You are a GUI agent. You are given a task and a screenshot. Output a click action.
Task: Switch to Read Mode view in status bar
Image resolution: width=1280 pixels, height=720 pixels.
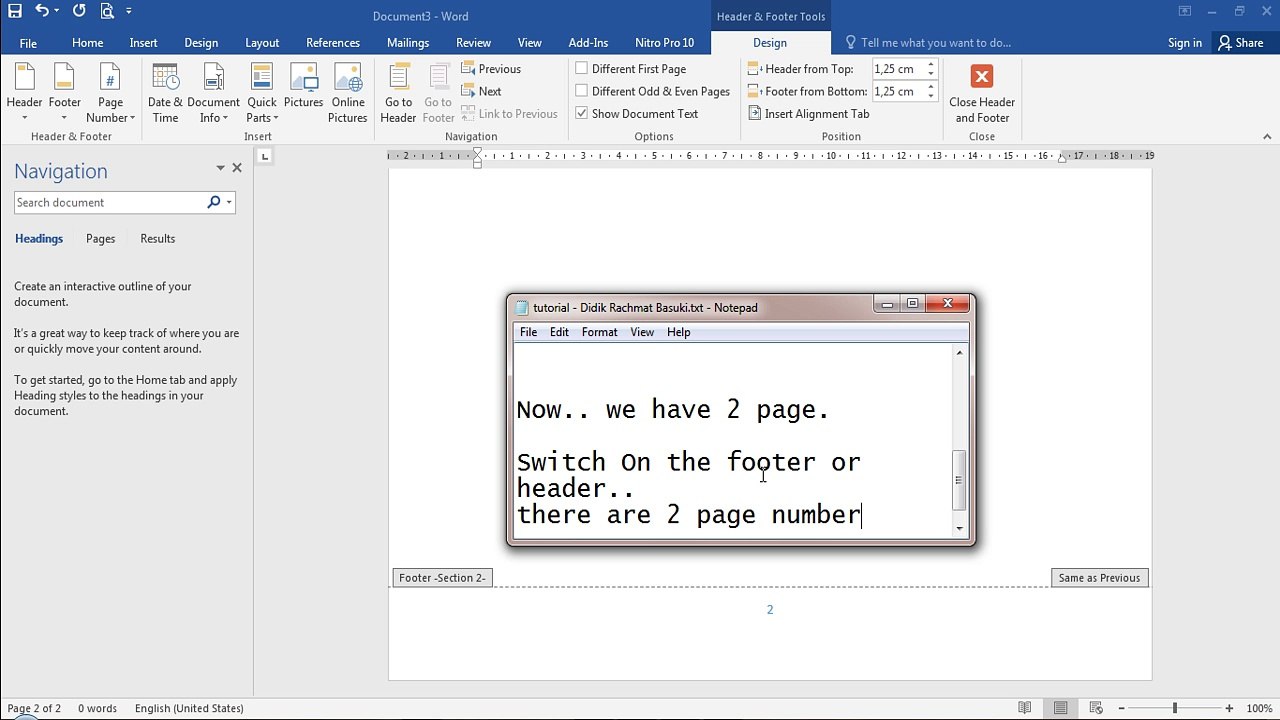tap(1024, 708)
